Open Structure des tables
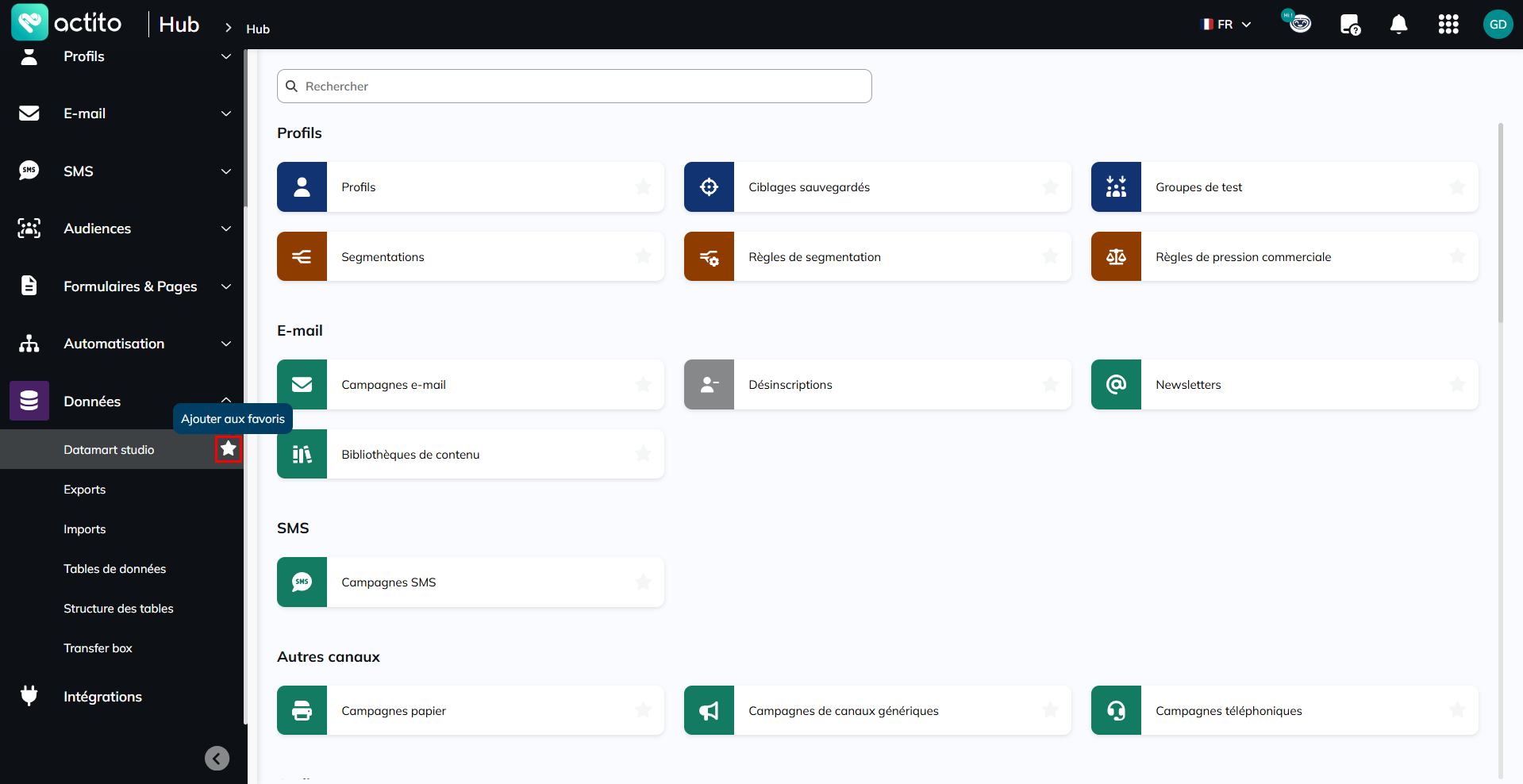Image resolution: width=1523 pixels, height=784 pixels. pyautogui.click(x=118, y=609)
